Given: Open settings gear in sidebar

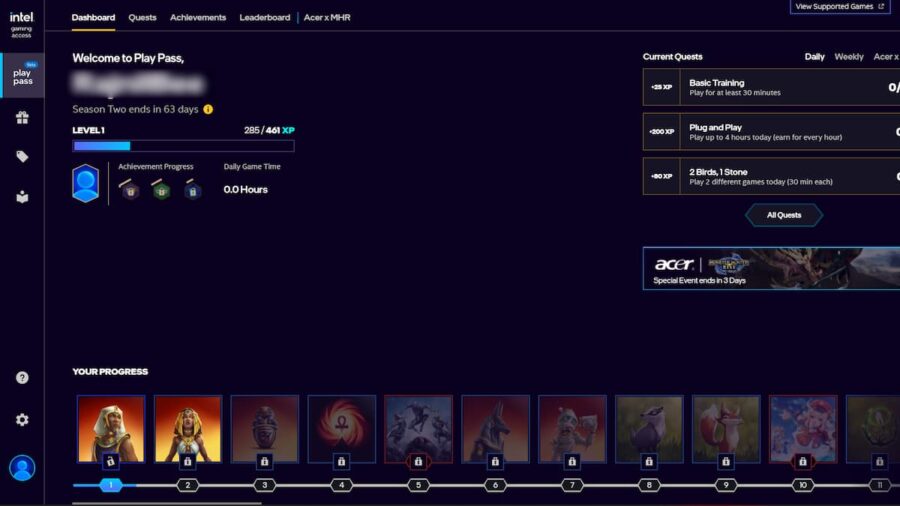Looking at the screenshot, I should click(x=22, y=420).
